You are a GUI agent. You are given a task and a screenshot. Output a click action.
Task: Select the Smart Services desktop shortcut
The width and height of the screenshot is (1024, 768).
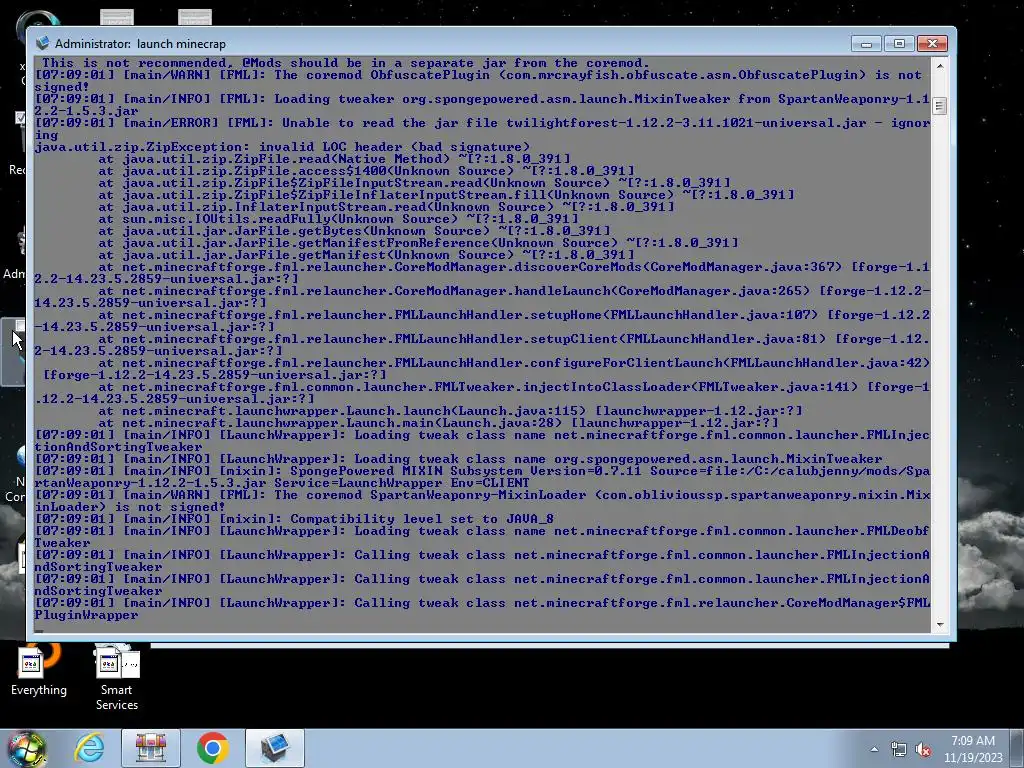click(117, 677)
